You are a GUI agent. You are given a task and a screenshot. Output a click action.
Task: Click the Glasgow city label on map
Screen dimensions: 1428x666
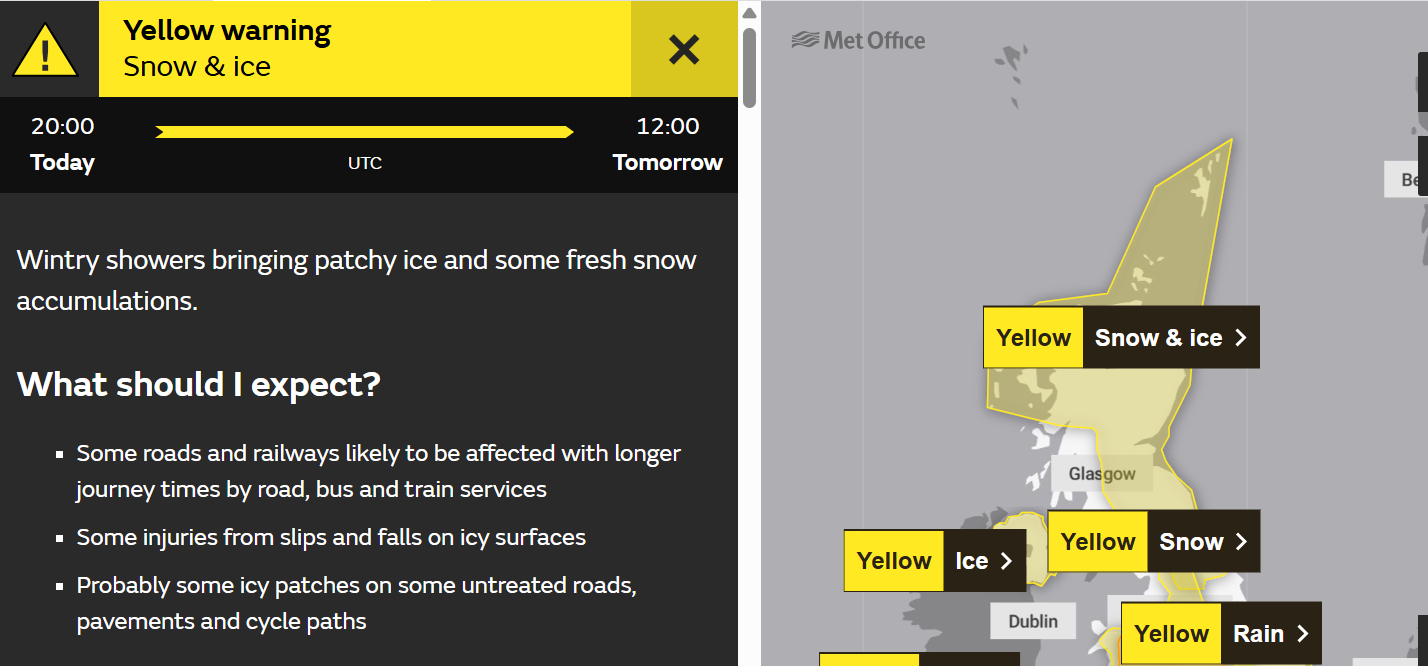tap(1101, 473)
